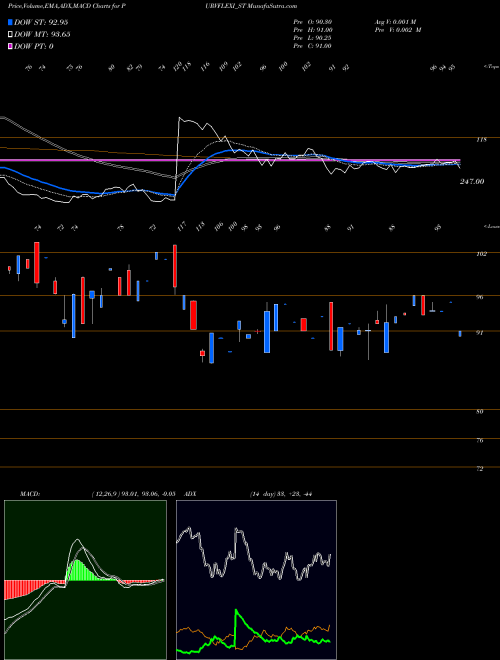This screenshot has height=660, width=500.
Task: Click the magenta DOW PT legend swatch
Action: (11, 46)
